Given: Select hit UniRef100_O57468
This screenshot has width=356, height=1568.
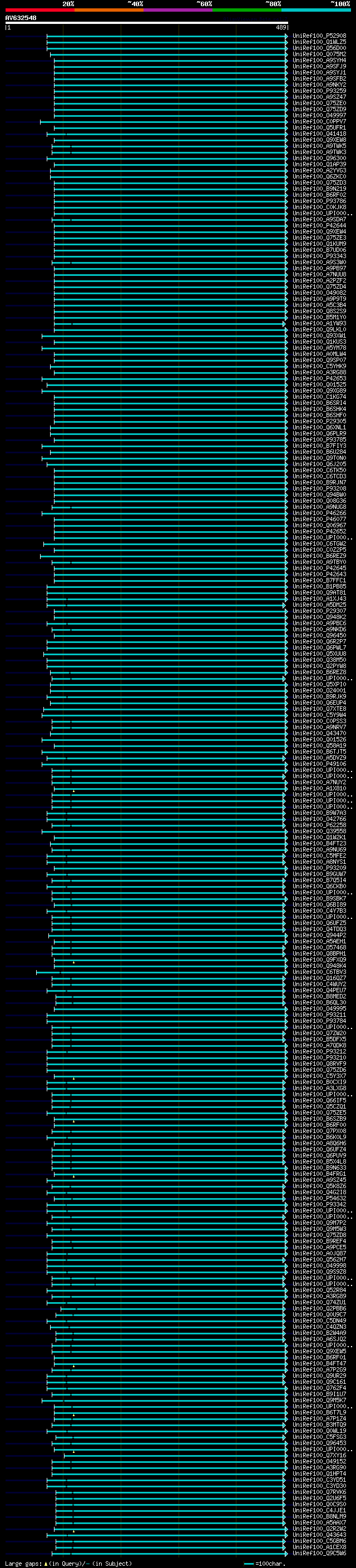Looking at the screenshot, I should click(x=319, y=947).
